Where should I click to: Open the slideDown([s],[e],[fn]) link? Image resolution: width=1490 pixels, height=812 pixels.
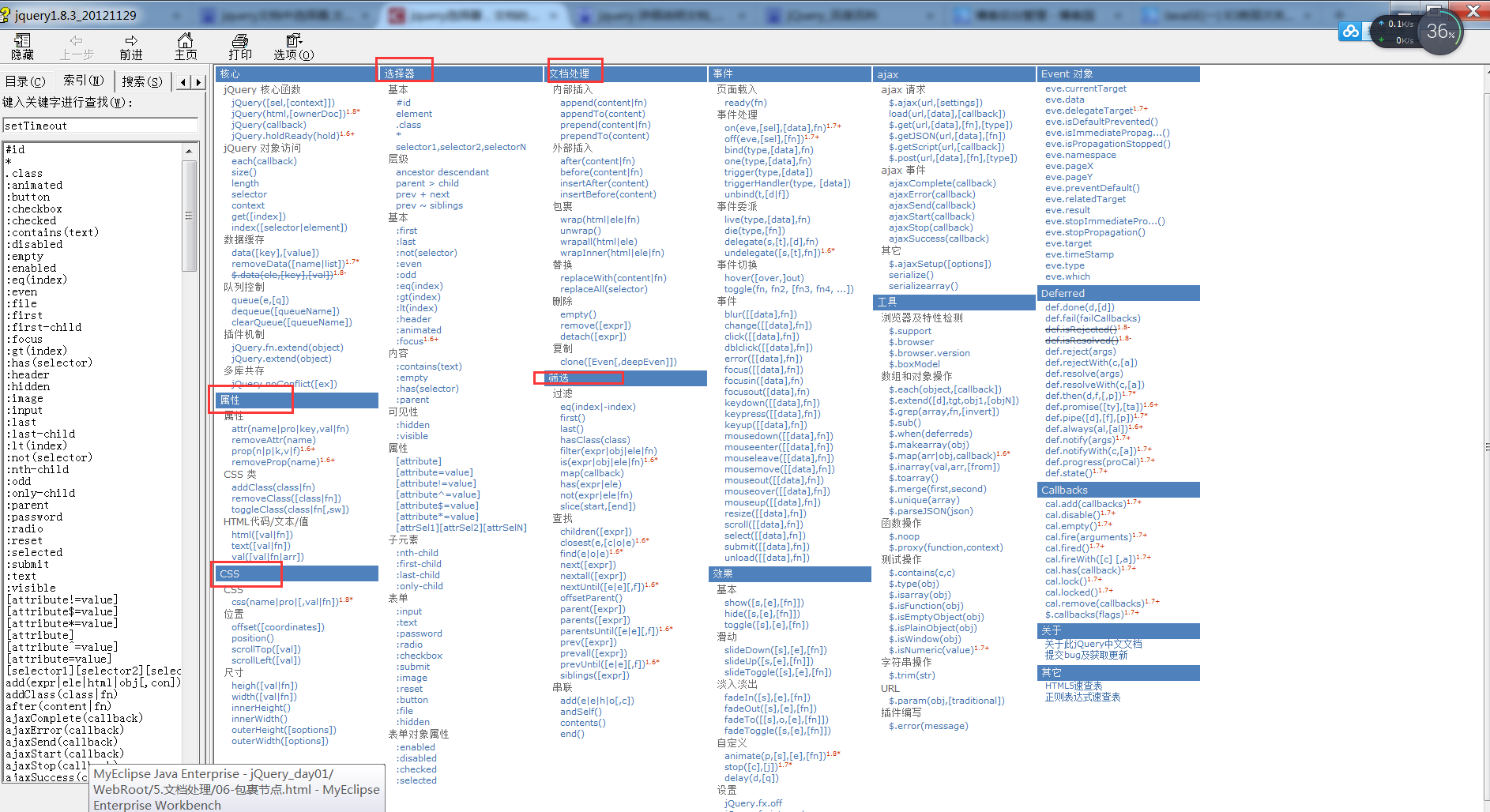click(776, 650)
